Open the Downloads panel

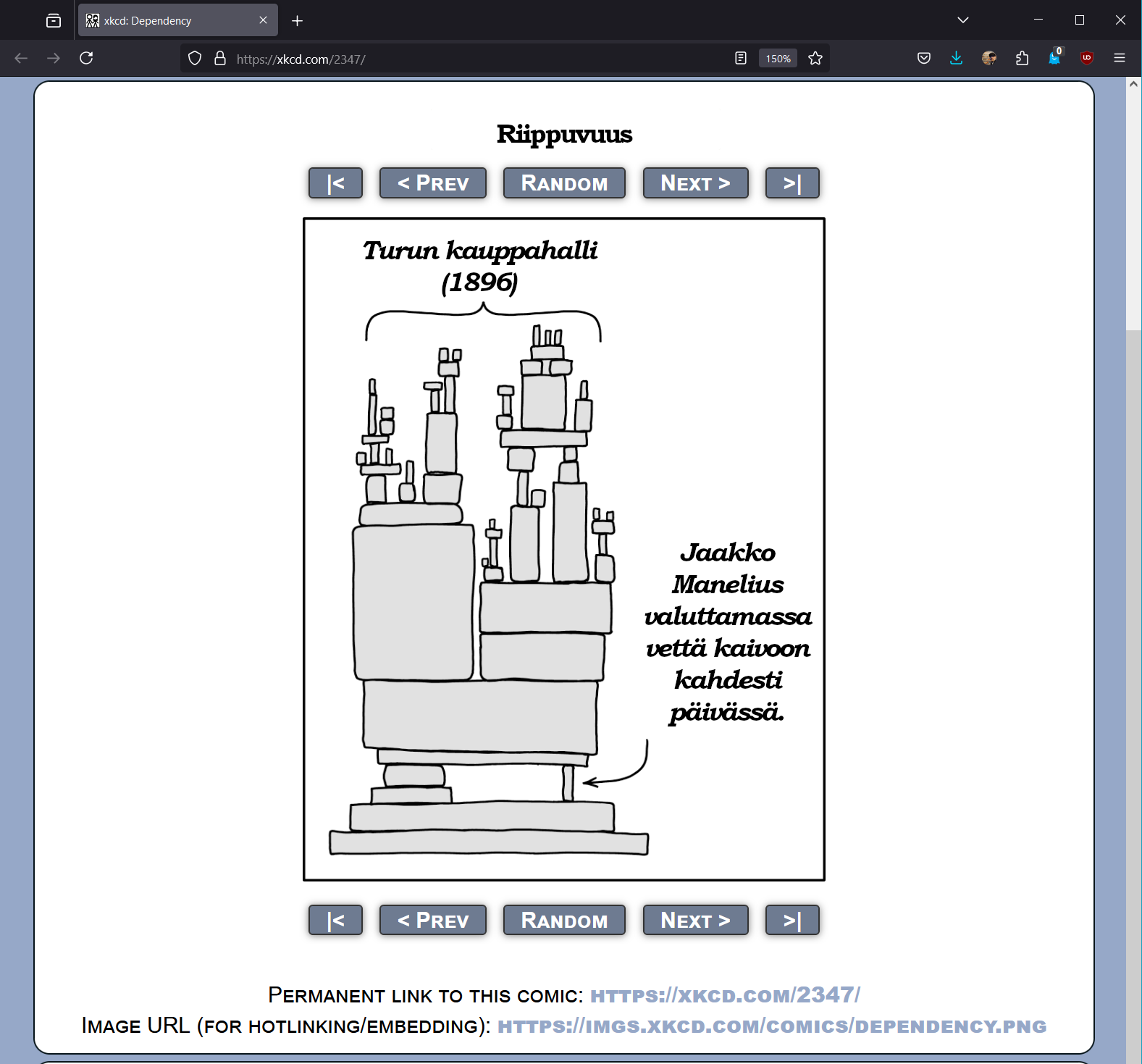click(956, 58)
